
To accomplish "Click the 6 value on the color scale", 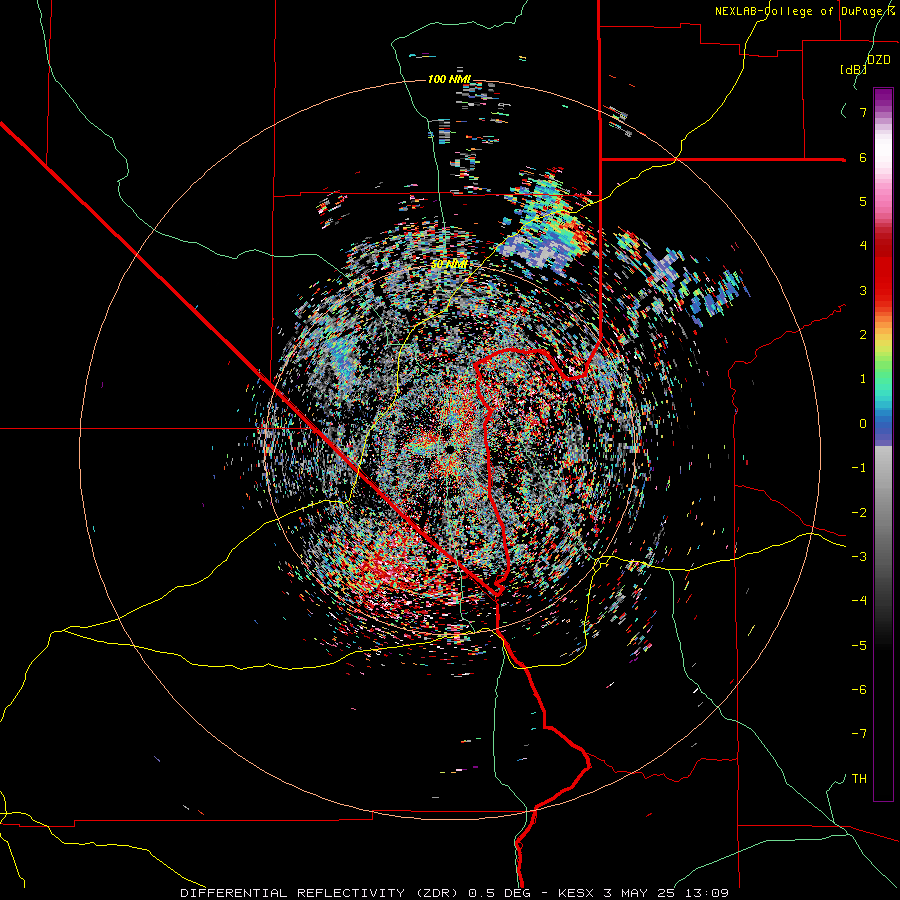I will (863, 157).
